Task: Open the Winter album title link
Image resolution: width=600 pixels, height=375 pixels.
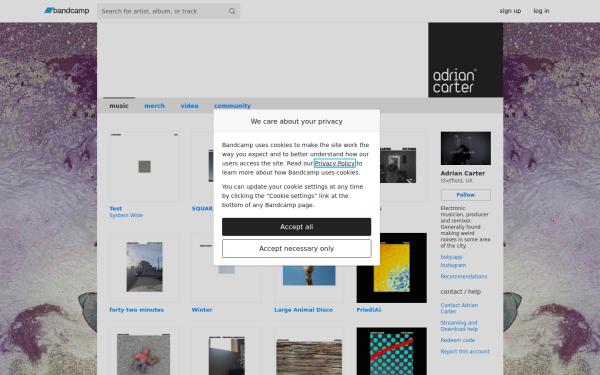Action: pyautogui.click(x=202, y=310)
